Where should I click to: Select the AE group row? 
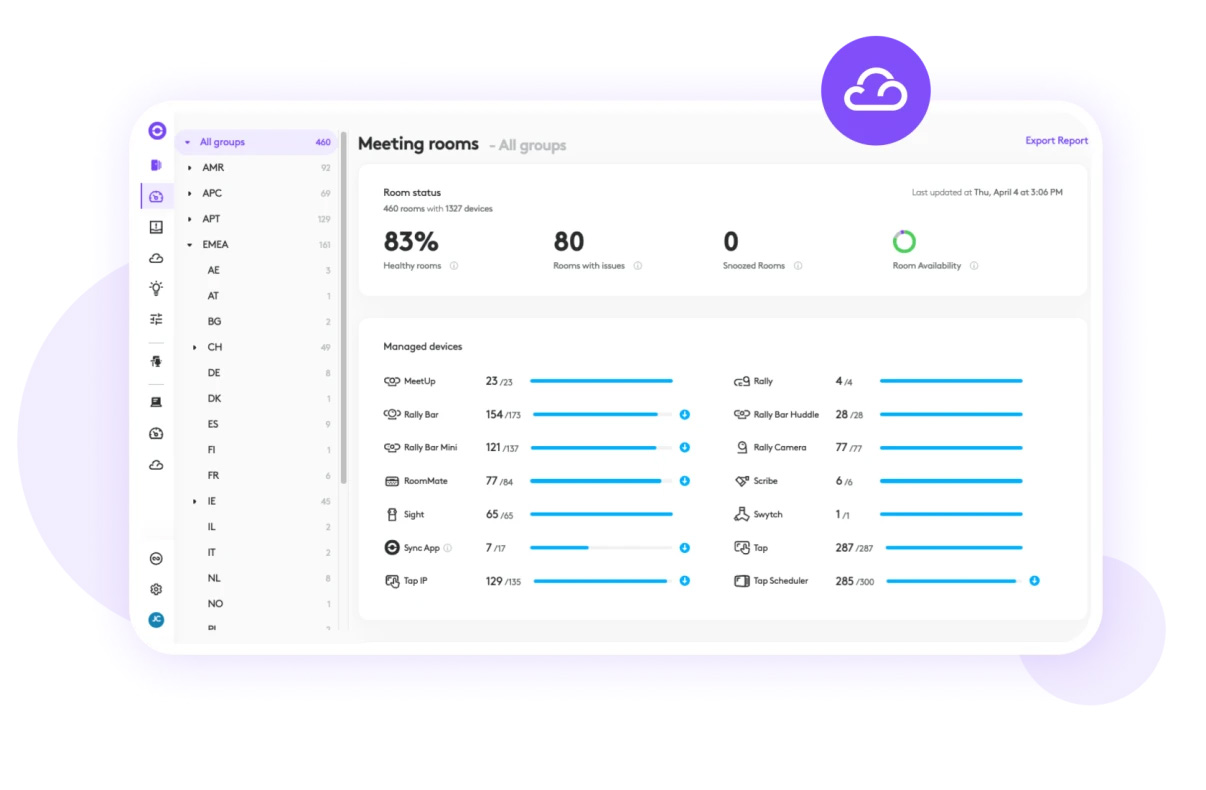258,270
